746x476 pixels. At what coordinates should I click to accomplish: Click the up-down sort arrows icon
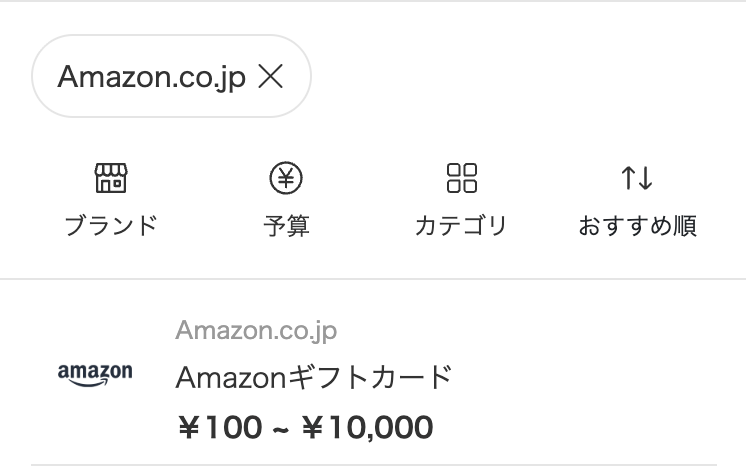(637, 179)
